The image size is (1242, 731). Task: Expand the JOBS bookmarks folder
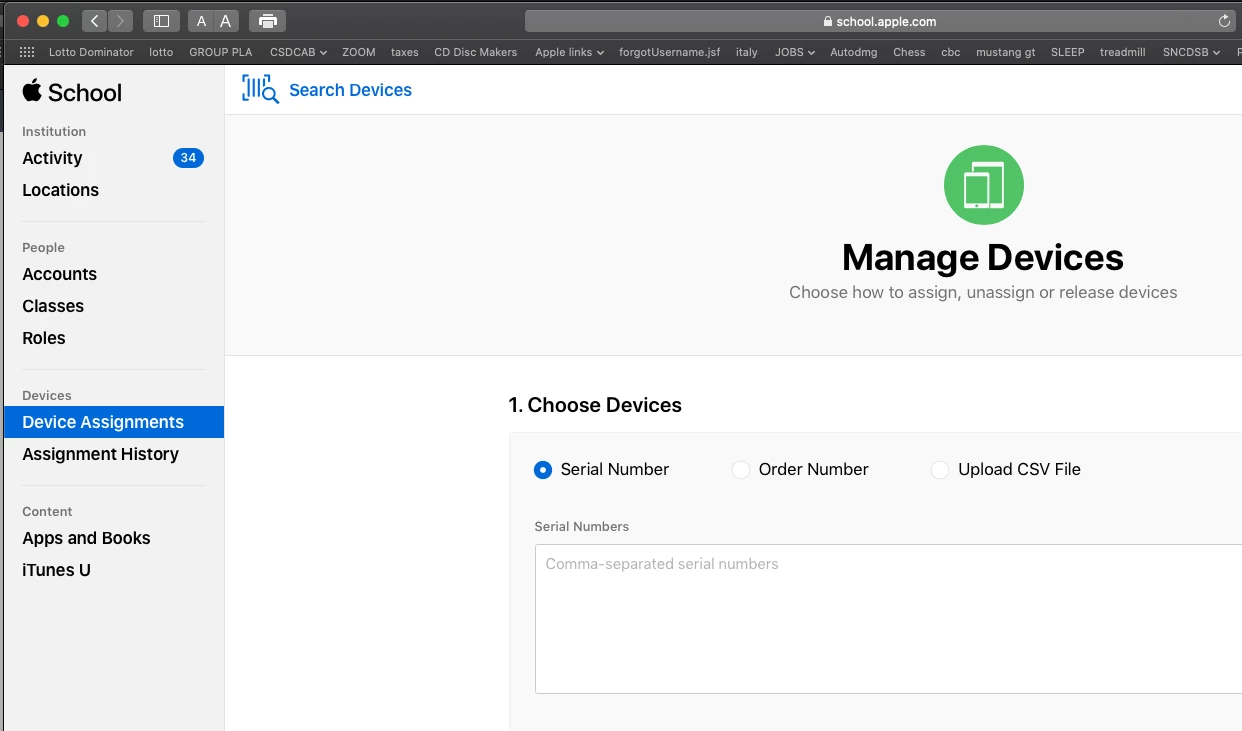(794, 52)
